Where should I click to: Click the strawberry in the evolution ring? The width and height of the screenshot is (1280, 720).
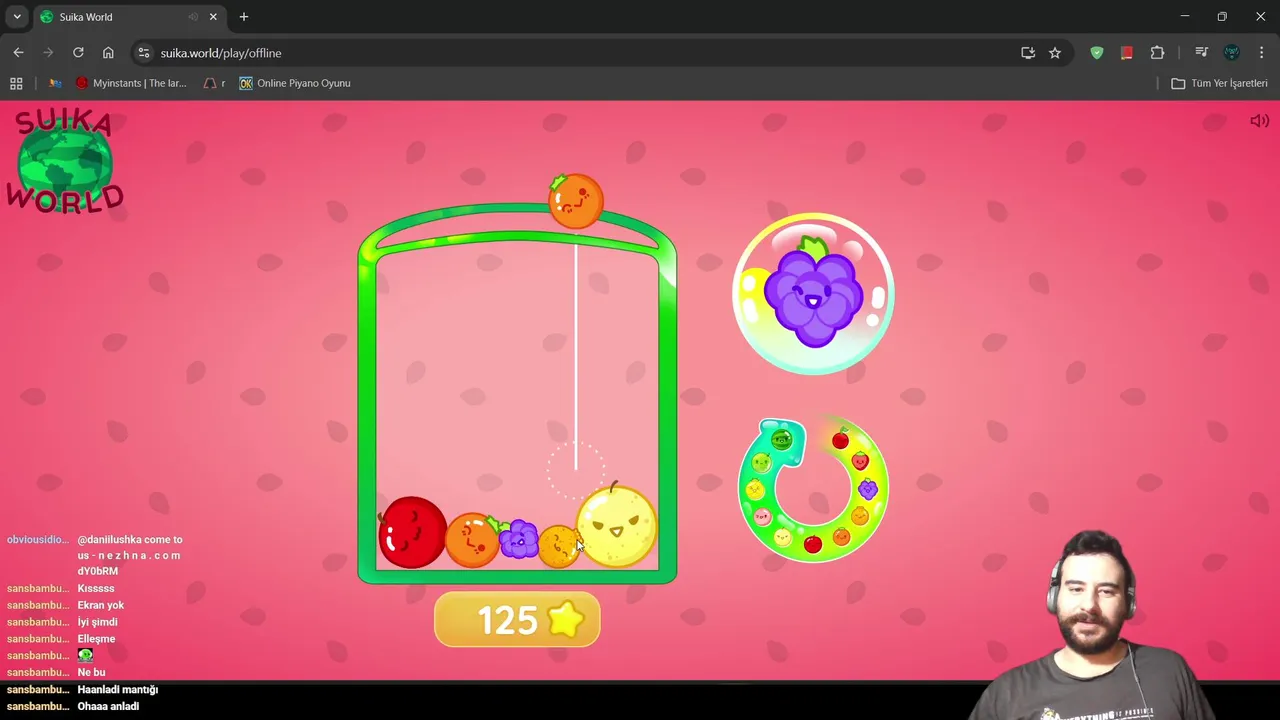(860, 461)
